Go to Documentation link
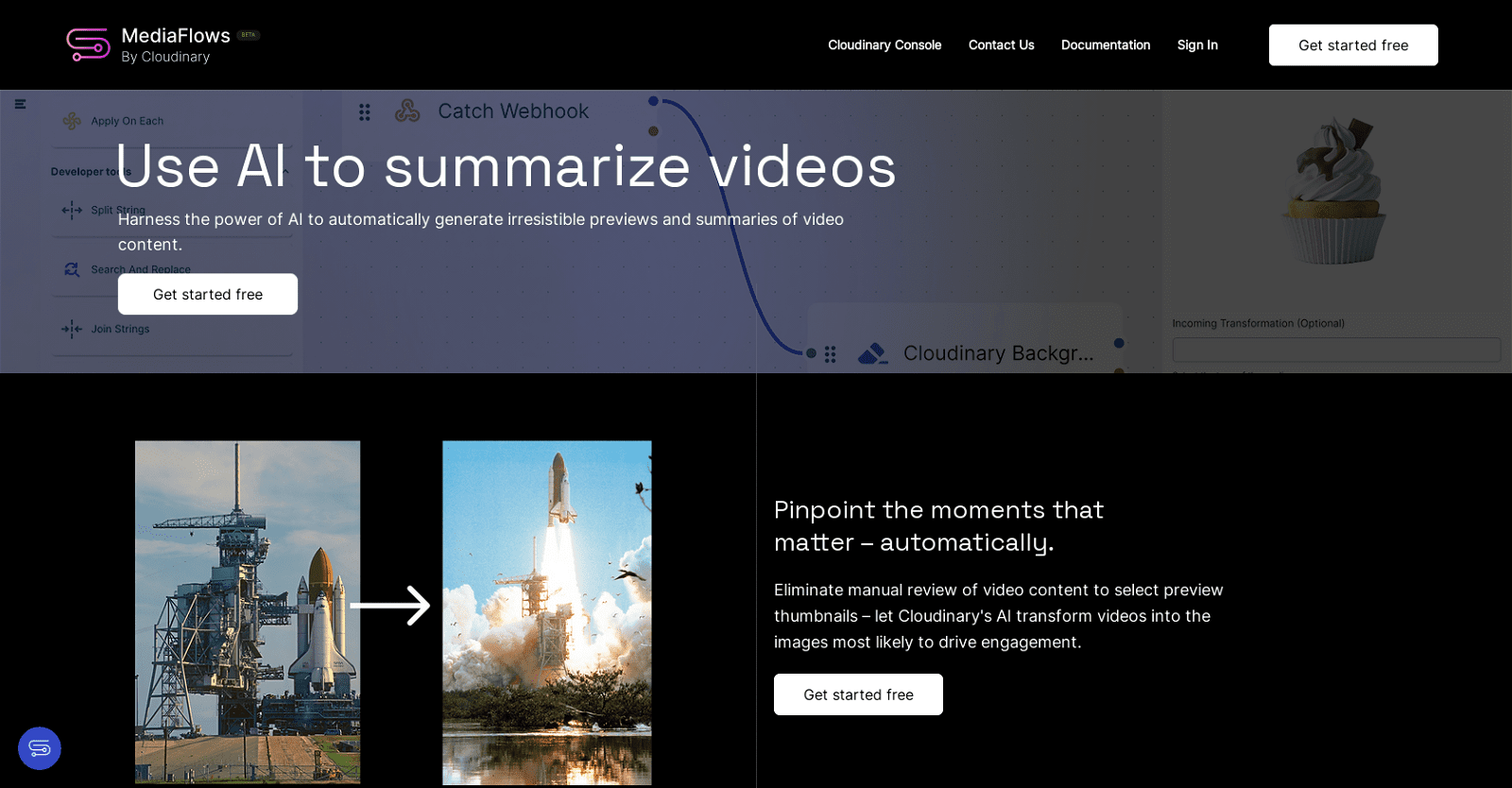 pos(1106,45)
